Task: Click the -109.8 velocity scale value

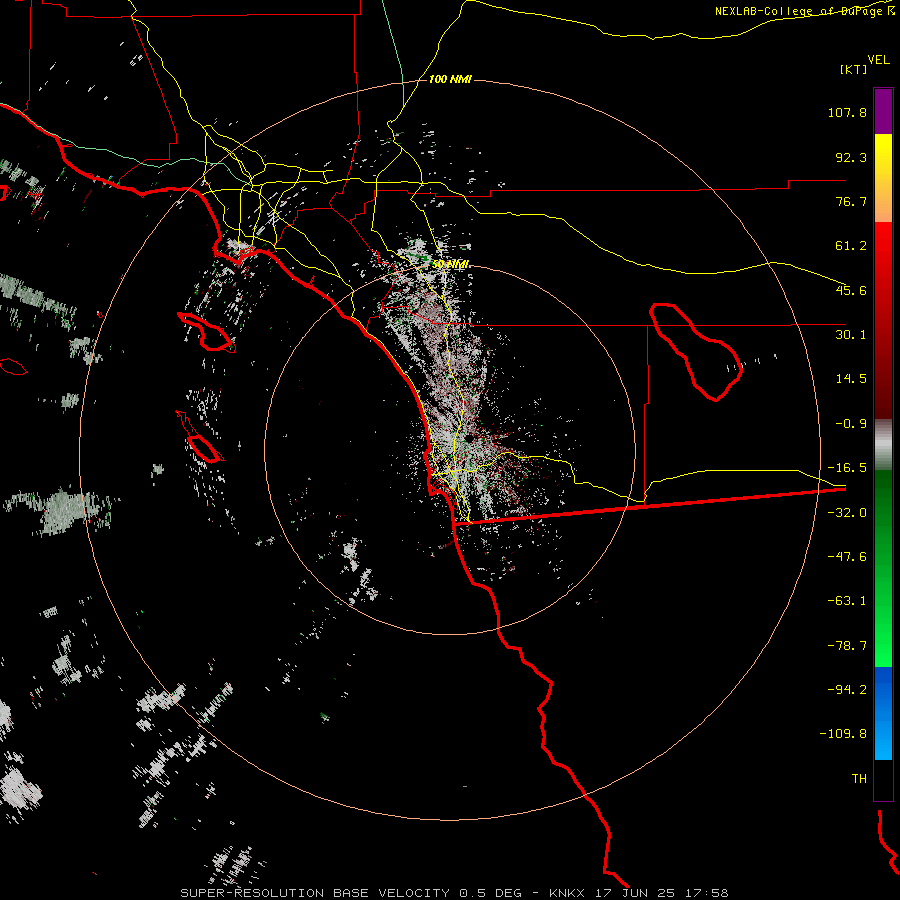Action: point(843,734)
